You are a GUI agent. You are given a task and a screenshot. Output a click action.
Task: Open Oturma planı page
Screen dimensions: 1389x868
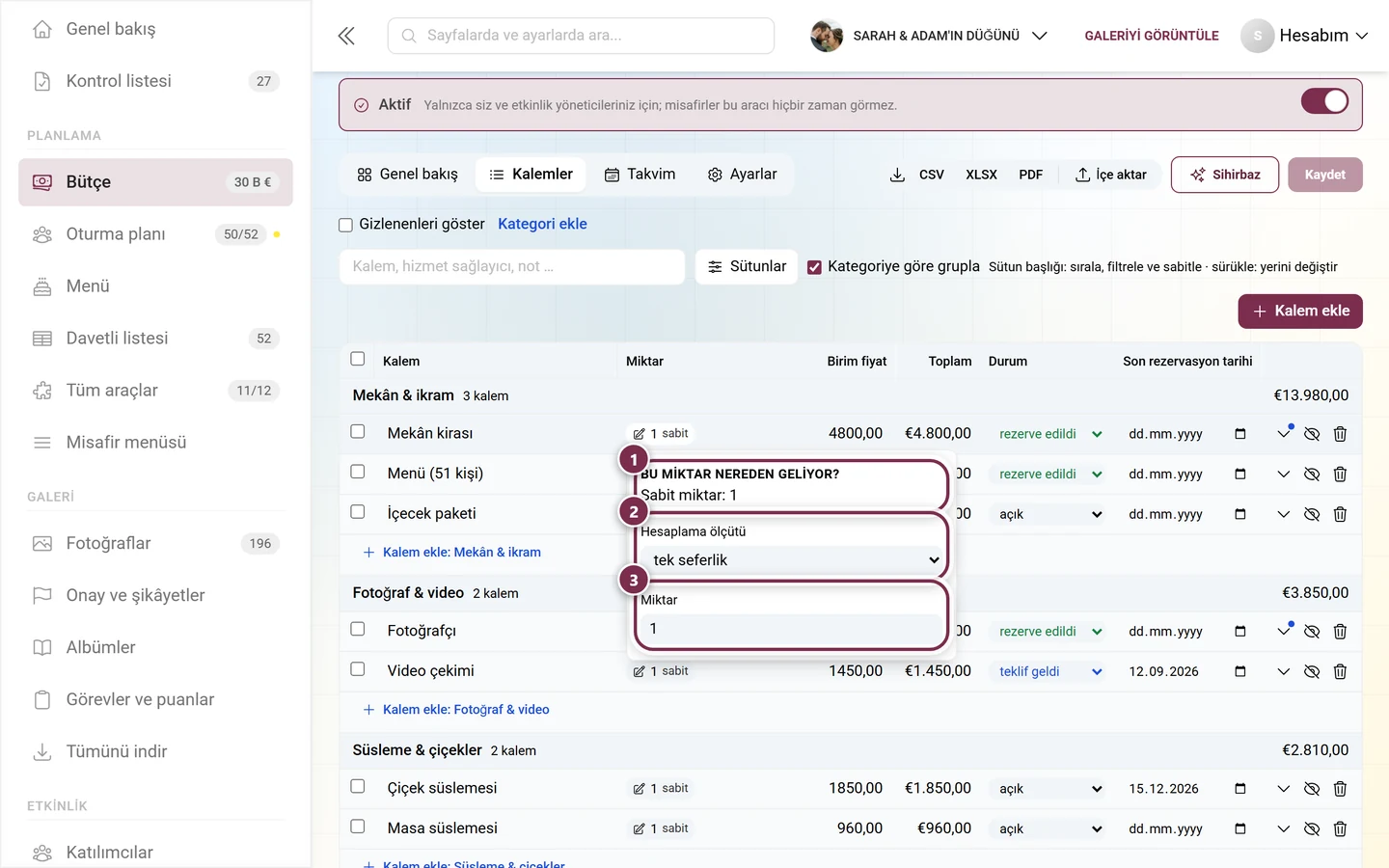[155, 234]
